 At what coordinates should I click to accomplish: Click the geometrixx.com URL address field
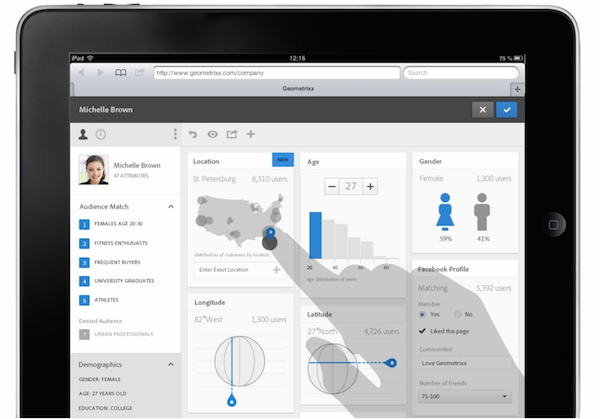point(277,73)
